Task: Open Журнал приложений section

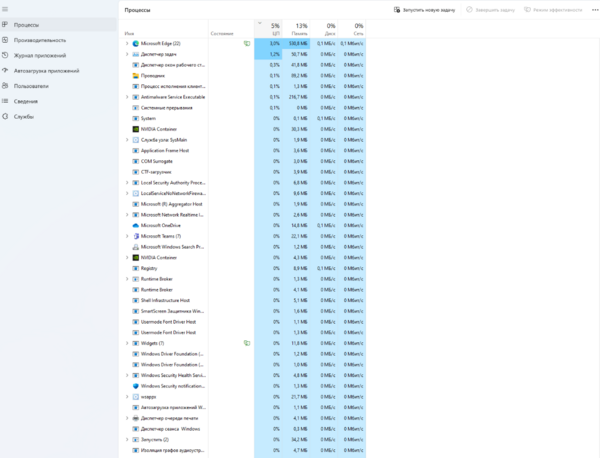Action: coord(40,55)
